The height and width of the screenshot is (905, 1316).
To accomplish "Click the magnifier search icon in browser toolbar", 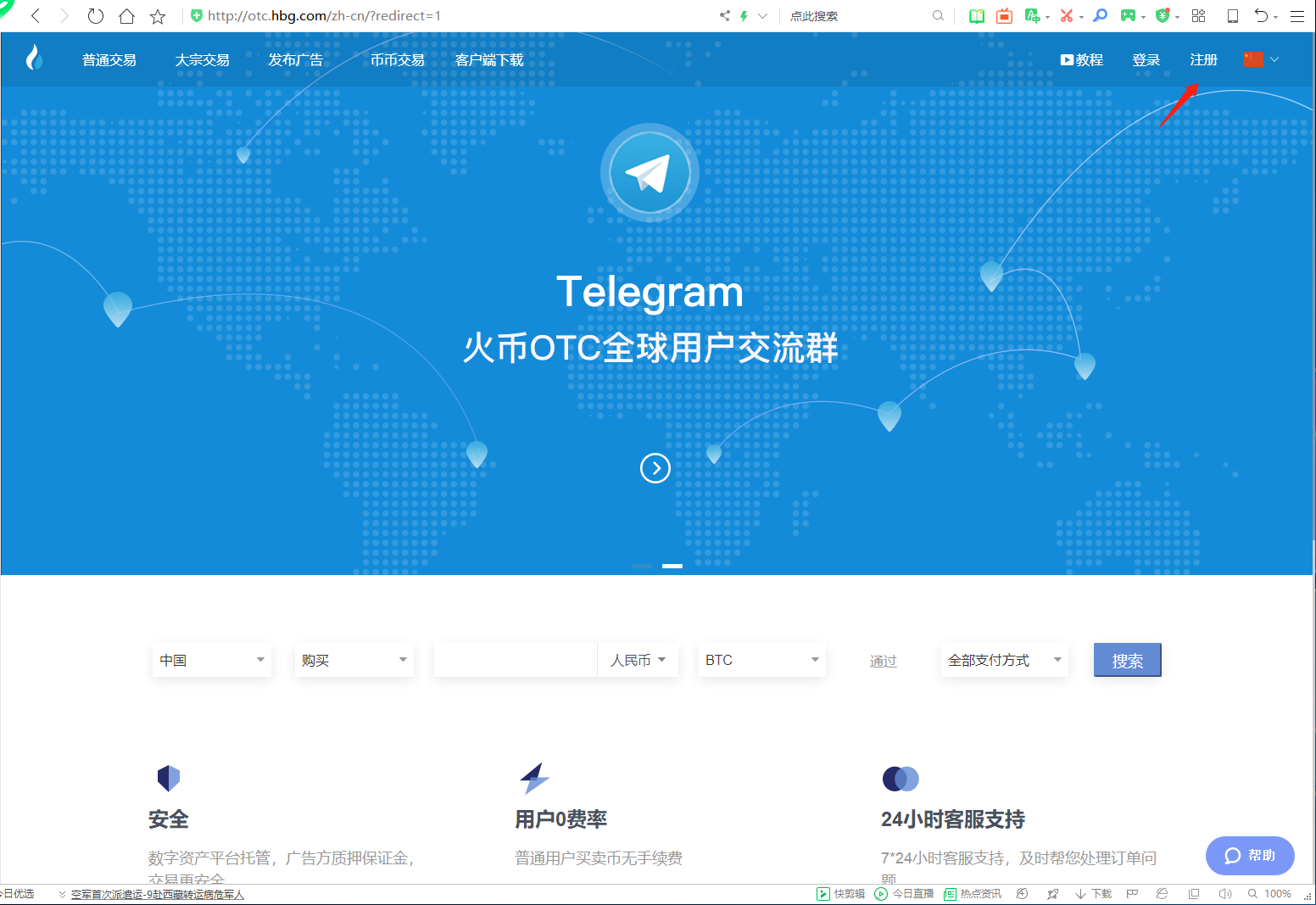I will pos(938,15).
